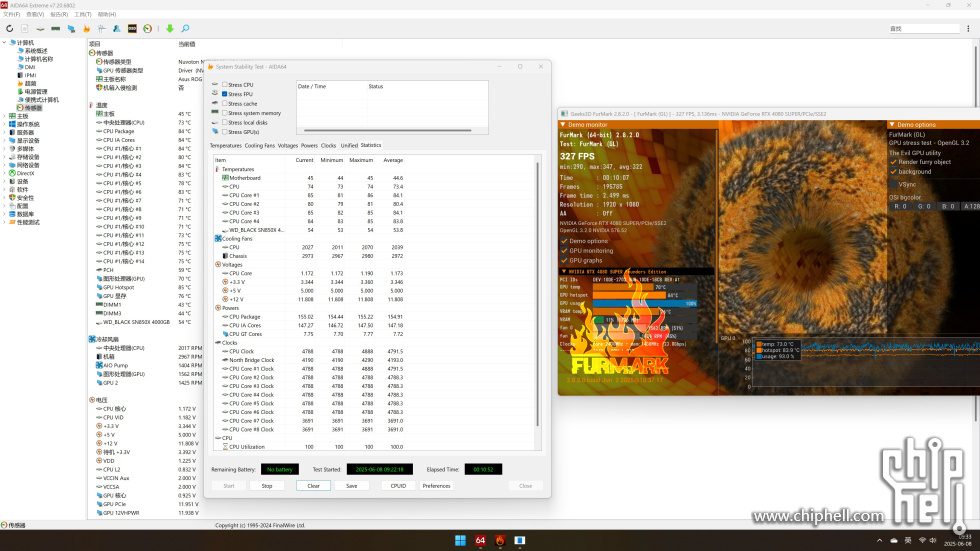Adjust the OSI bgcolor B value field
The image size is (980, 551).
[x=948, y=206]
